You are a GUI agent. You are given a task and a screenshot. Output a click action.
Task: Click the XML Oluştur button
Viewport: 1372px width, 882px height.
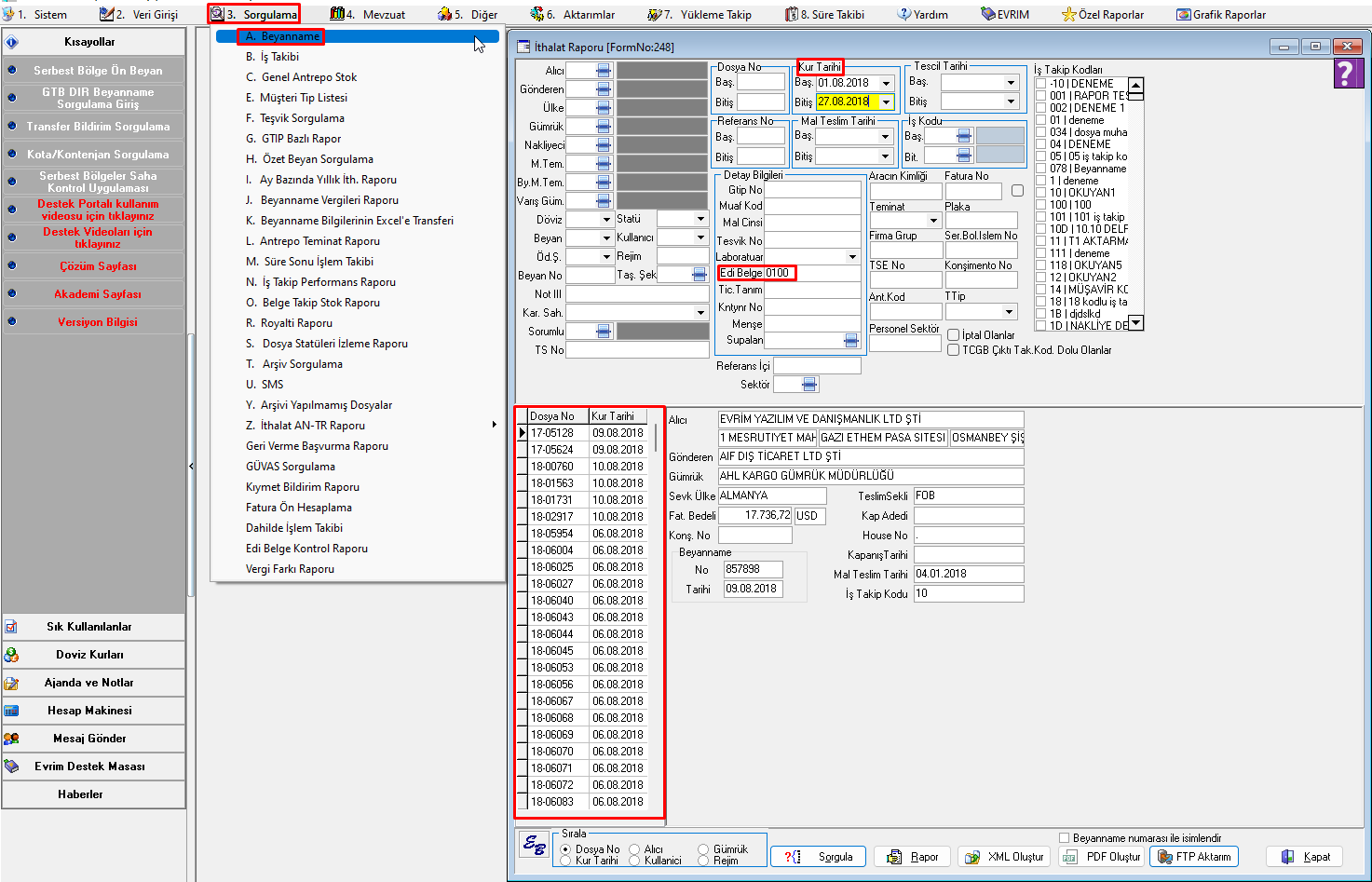pyautogui.click(x=1004, y=857)
